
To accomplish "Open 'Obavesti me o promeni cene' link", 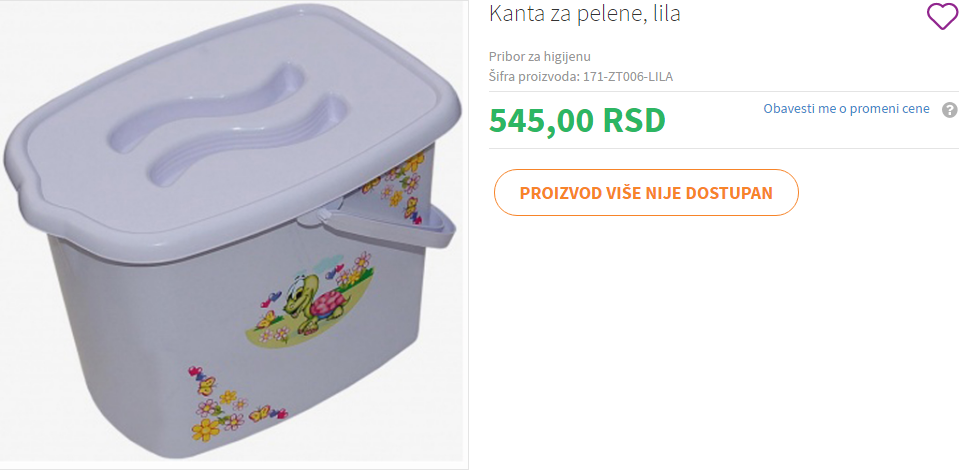I will [846, 109].
